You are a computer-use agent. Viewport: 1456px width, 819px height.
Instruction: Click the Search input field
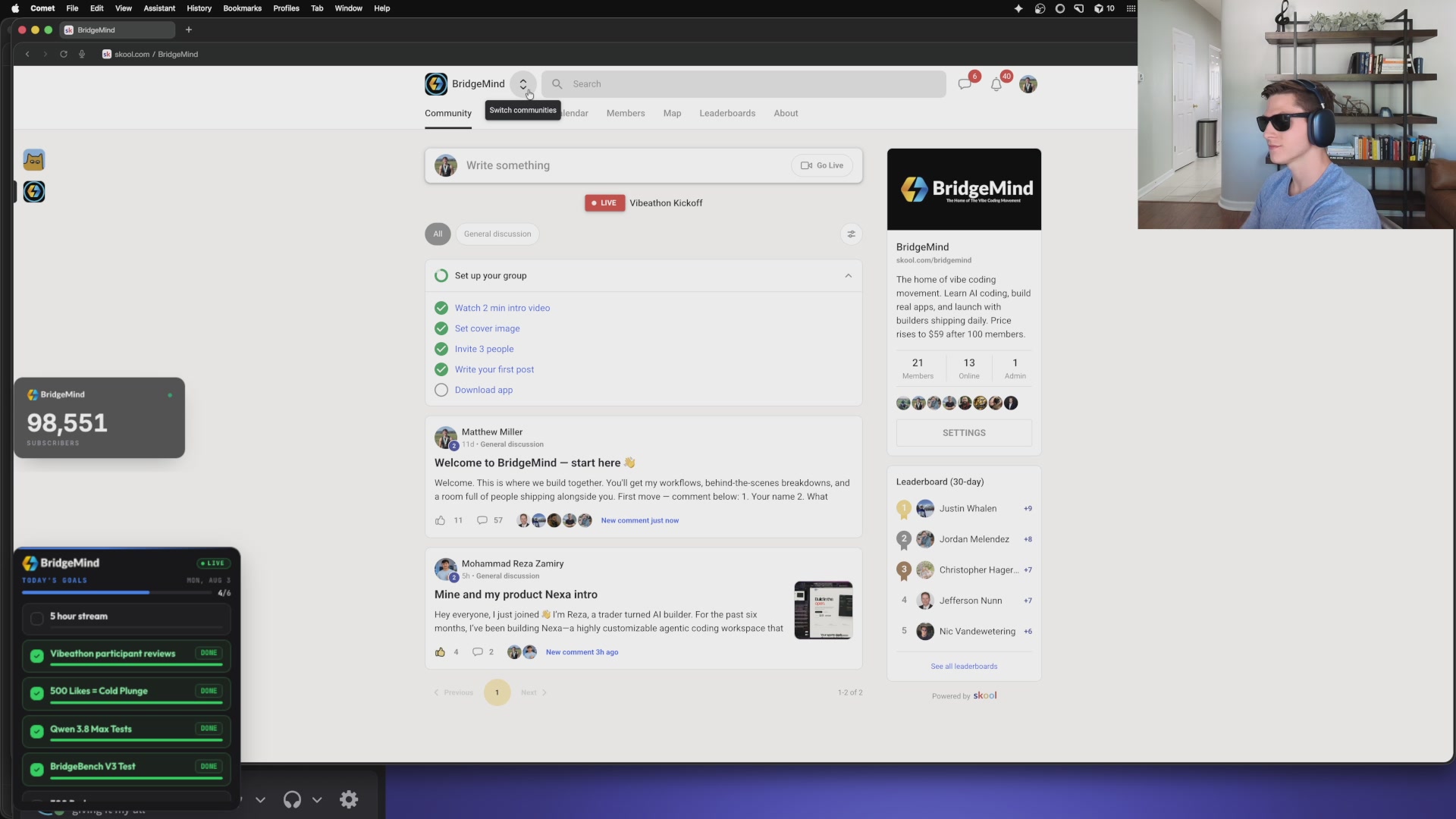[744, 84]
